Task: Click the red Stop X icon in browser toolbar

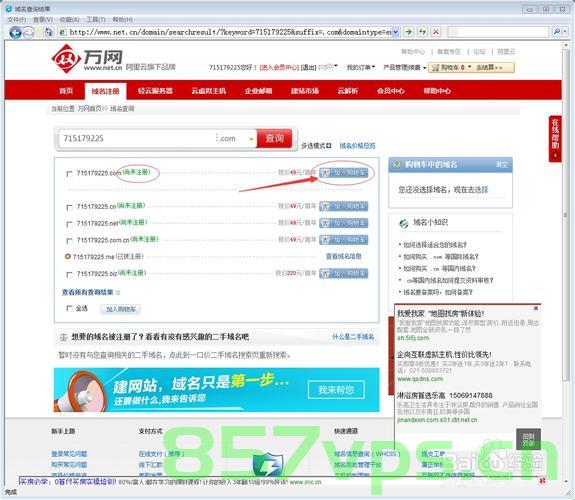Action: [436, 32]
